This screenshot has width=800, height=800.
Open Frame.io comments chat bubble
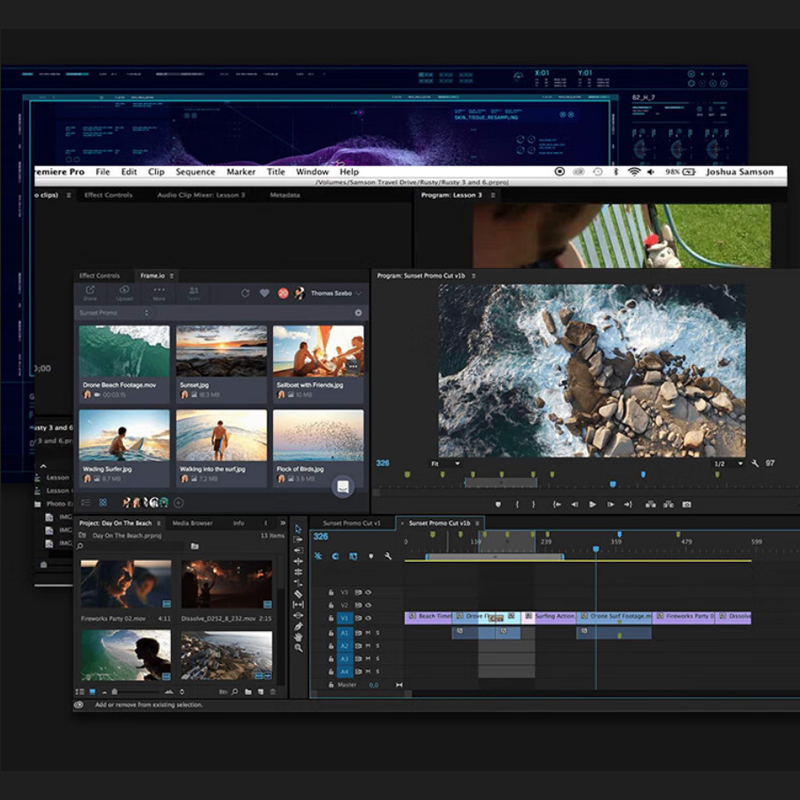[x=343, y=486]
